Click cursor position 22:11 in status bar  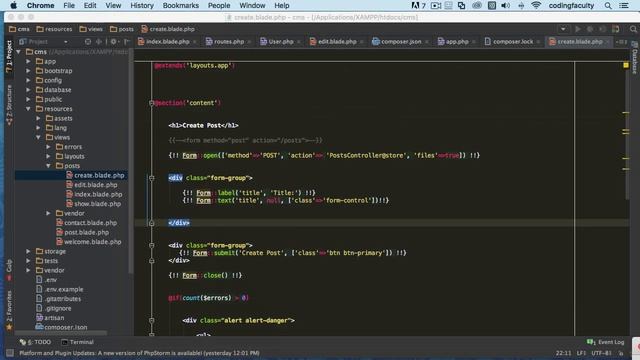point(563,353)
